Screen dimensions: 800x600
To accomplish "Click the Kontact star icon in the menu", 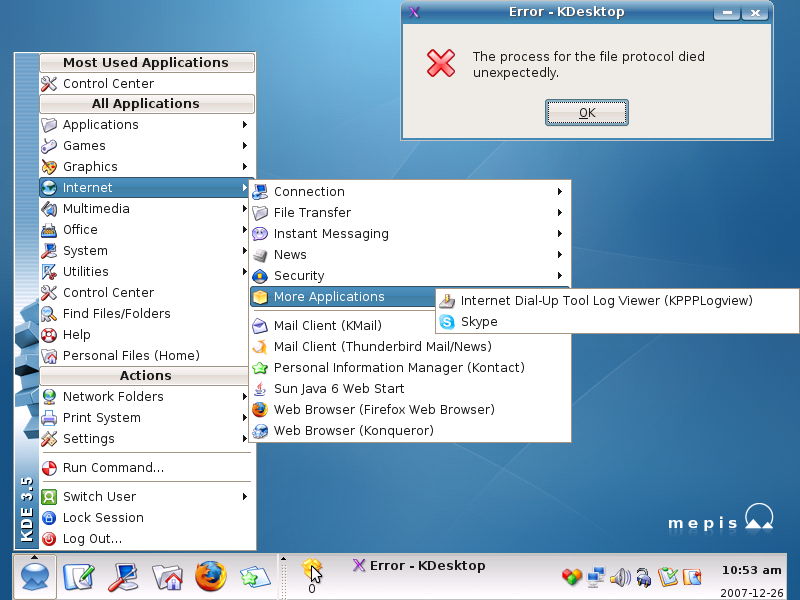I will (260, 367).
